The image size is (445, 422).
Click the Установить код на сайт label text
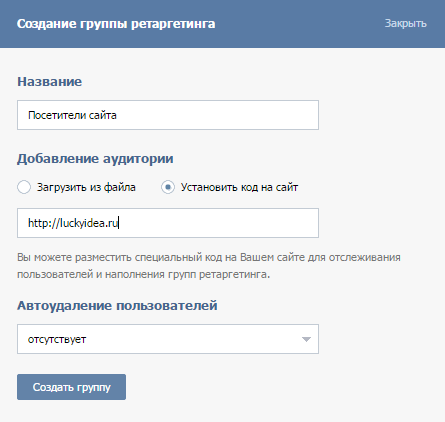point(239,187)
